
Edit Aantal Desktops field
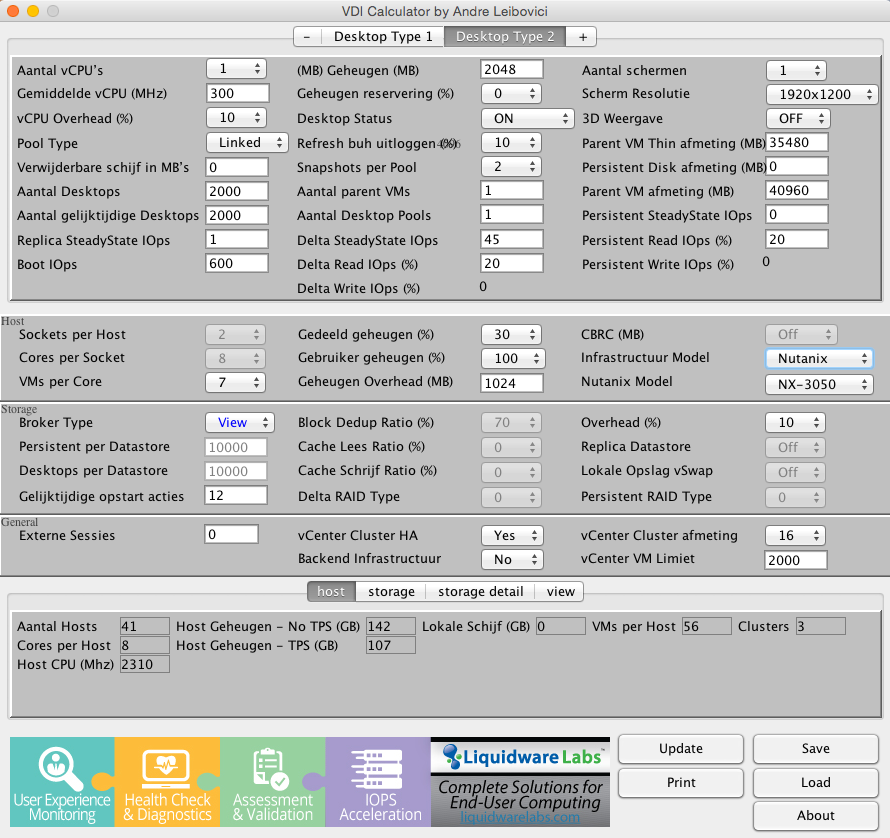pyautogui.click(x=237, y=191)
